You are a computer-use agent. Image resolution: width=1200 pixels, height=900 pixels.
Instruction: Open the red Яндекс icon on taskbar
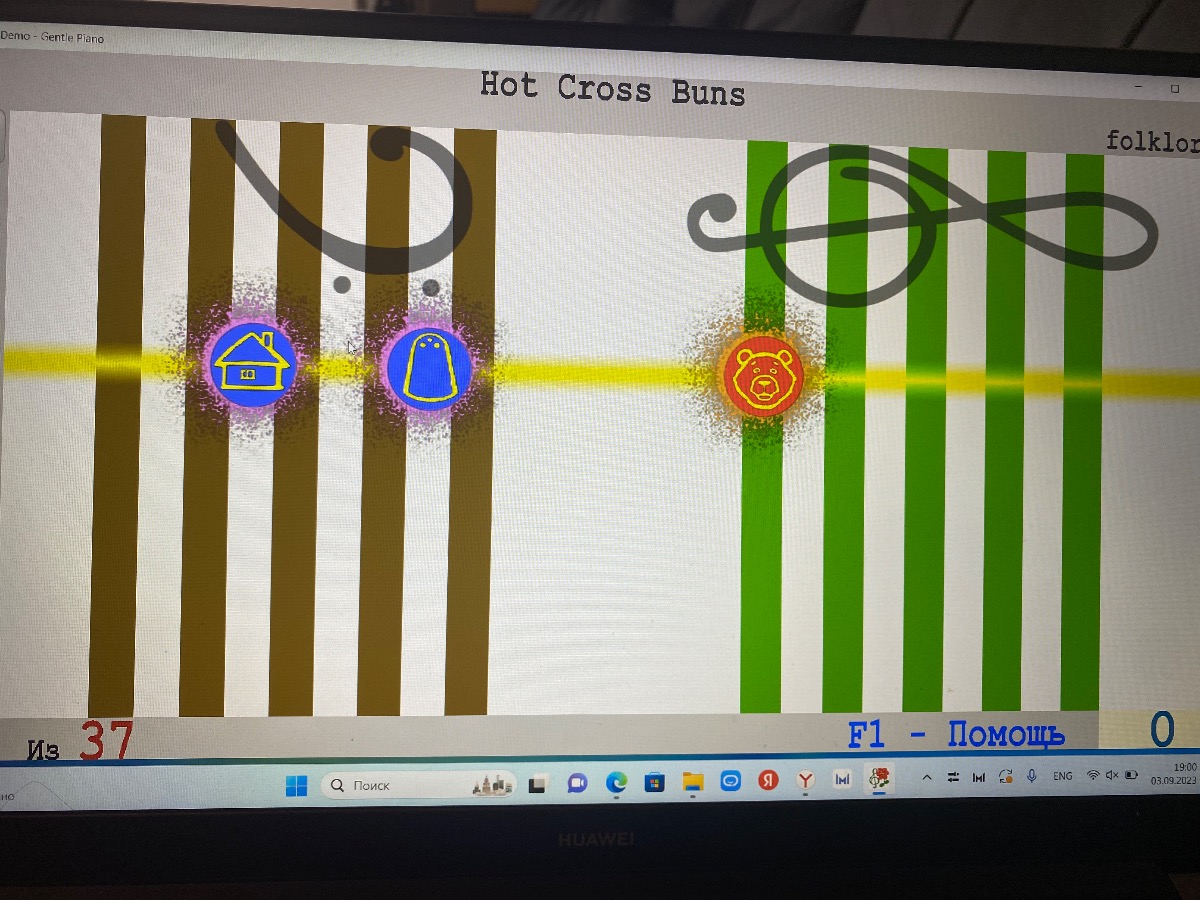coord(768,780)
